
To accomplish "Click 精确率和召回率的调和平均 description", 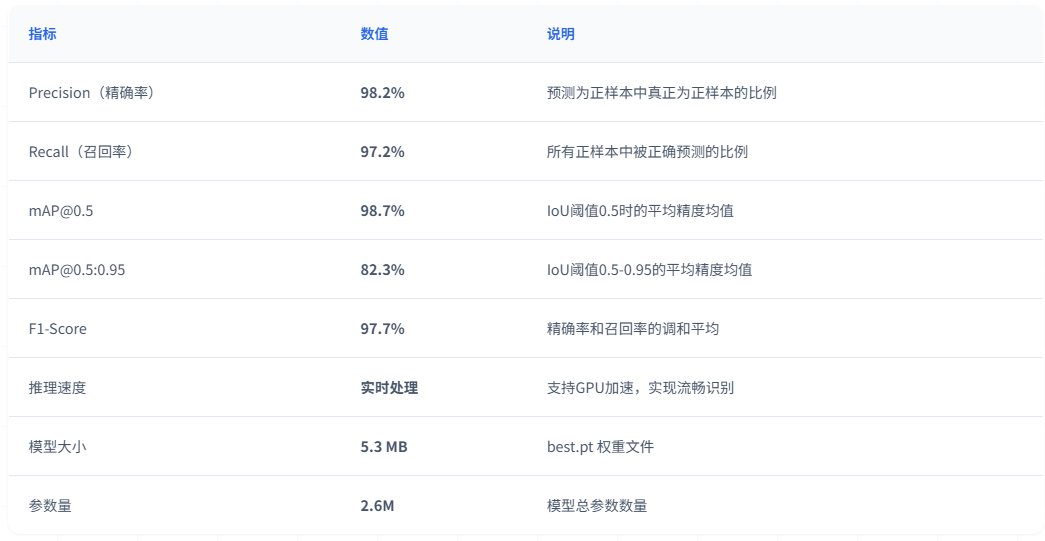I will [x=632, y=329].
